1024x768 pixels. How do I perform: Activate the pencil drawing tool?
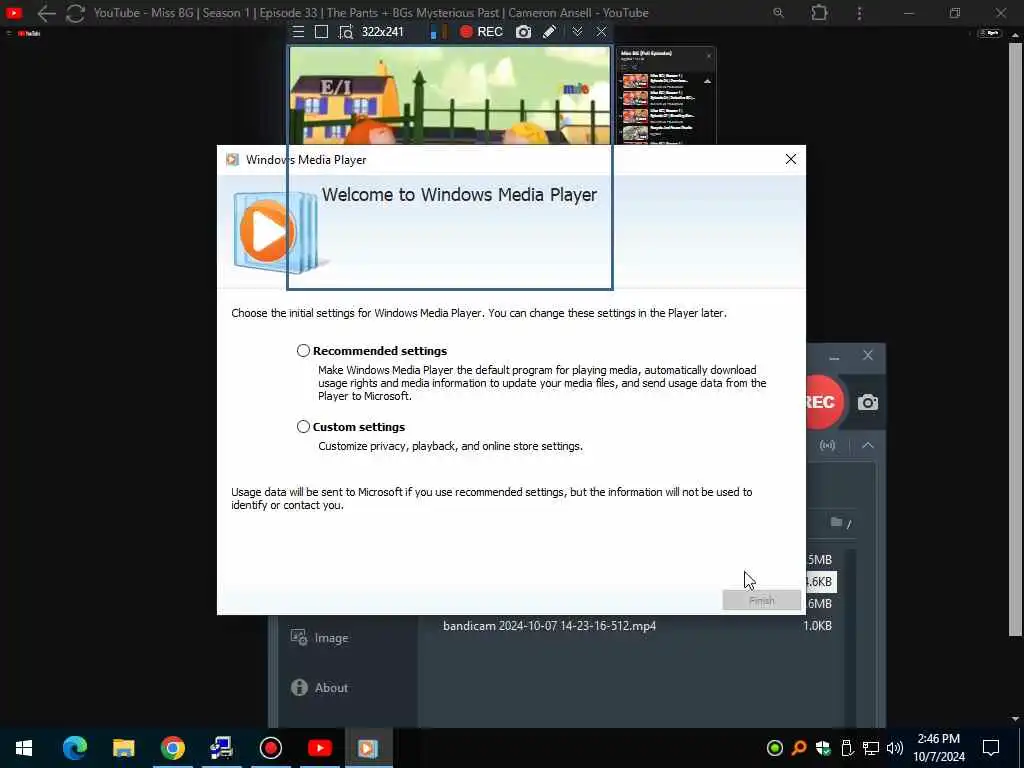coord(549,32)
